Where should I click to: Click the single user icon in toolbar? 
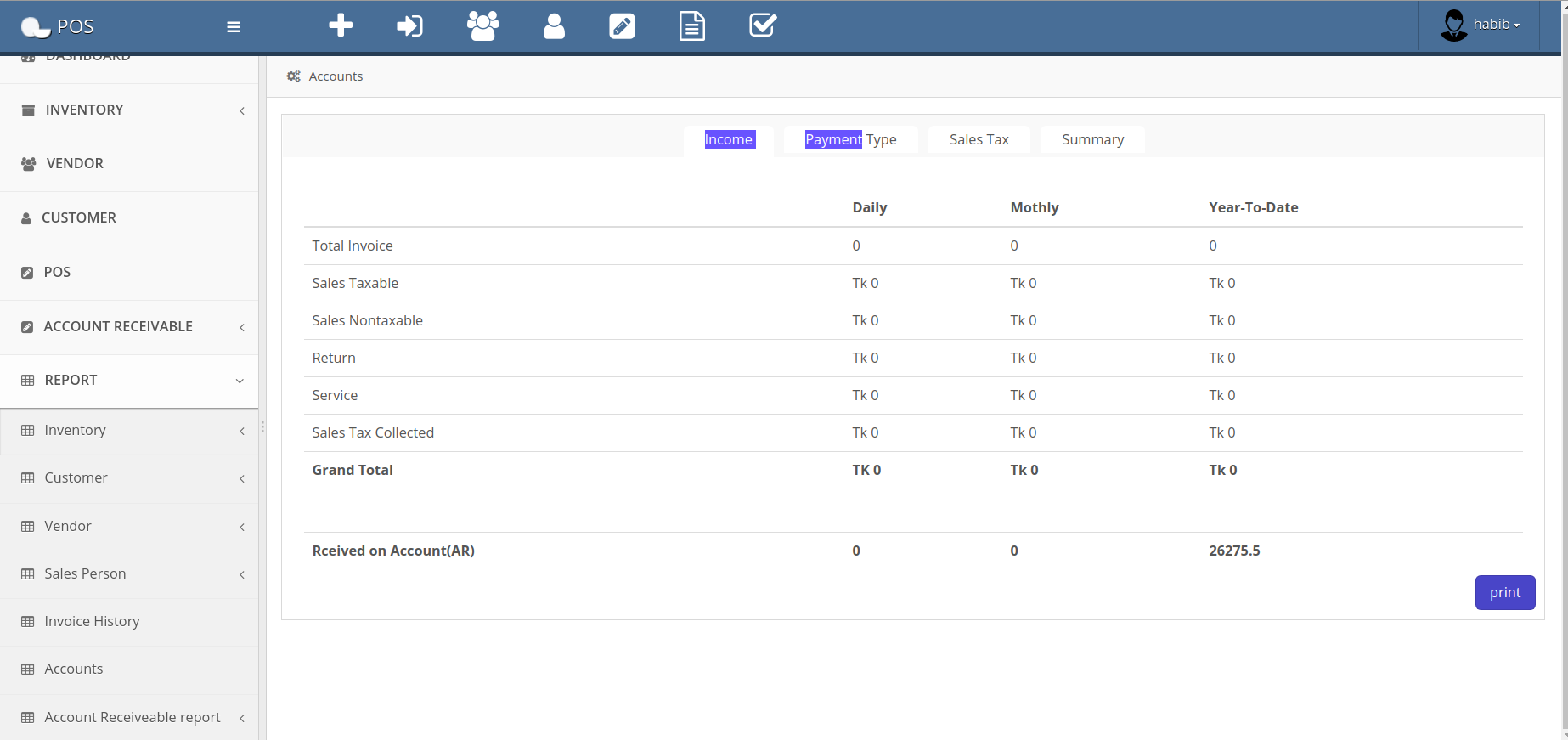554,25
